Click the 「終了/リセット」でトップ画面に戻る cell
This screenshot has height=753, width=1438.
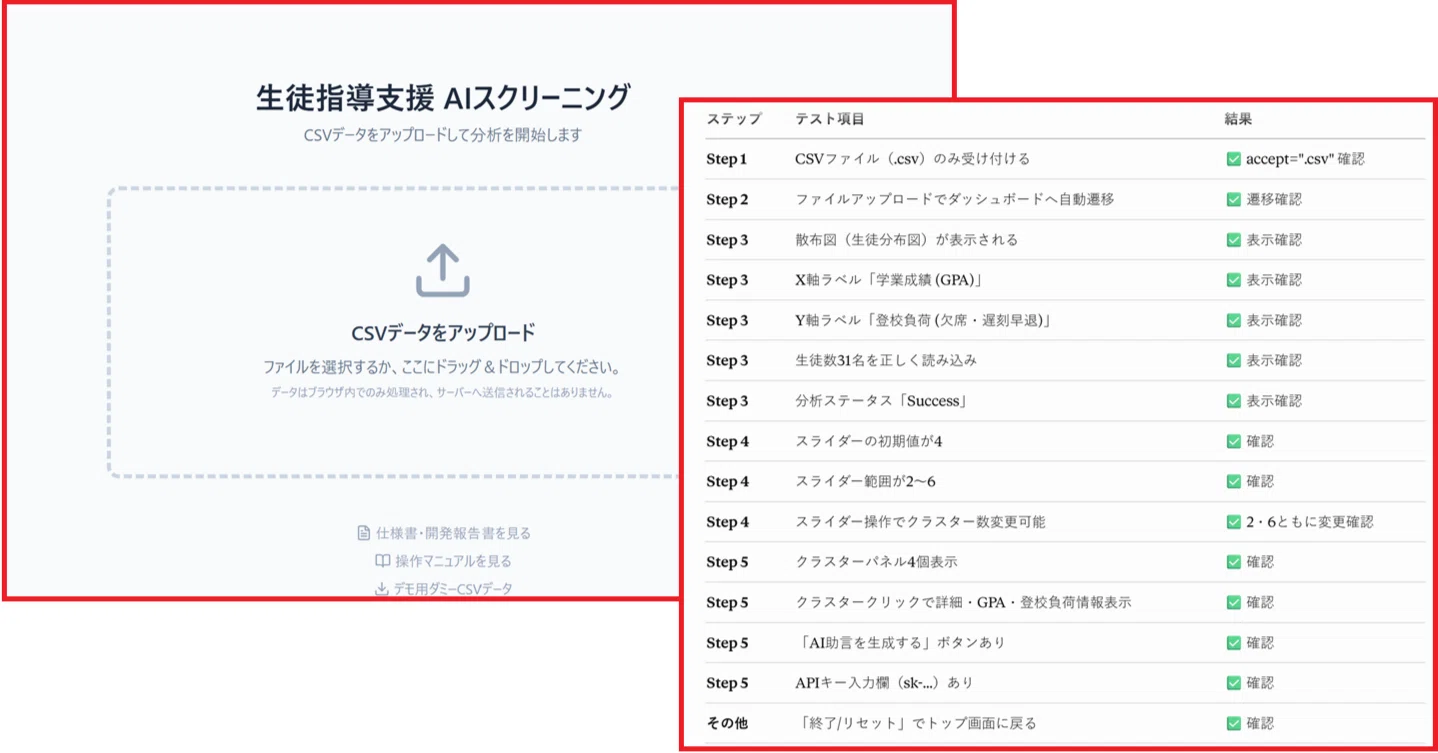916,723
